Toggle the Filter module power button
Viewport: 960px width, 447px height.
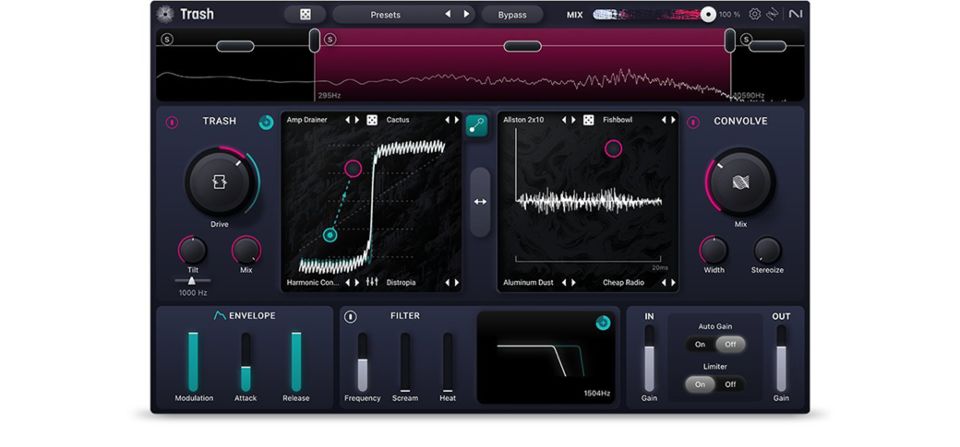pos(350,317)
